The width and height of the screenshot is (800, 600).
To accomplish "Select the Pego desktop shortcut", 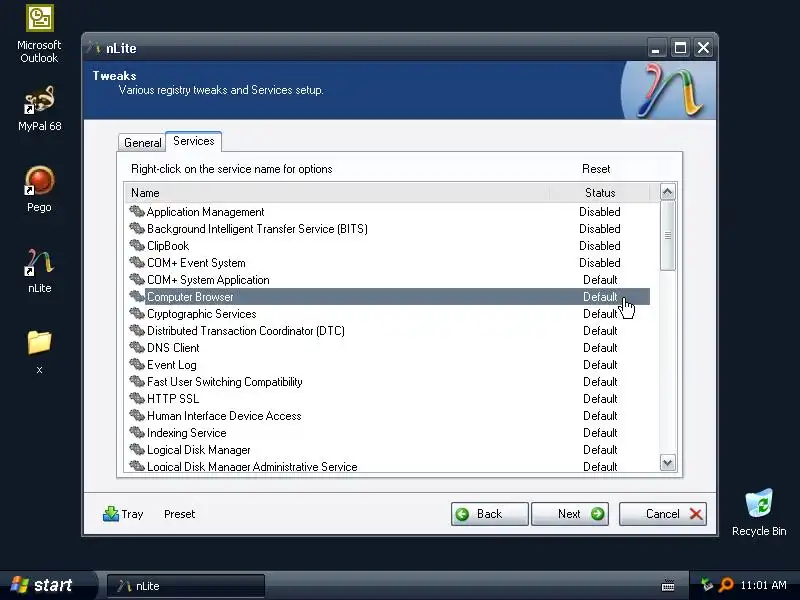I will (x=39, y=189).
